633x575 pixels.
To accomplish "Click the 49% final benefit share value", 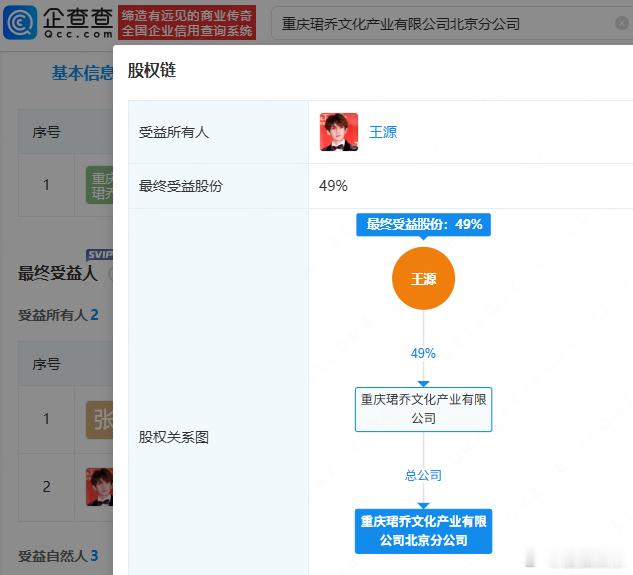I will coord(333,186).
